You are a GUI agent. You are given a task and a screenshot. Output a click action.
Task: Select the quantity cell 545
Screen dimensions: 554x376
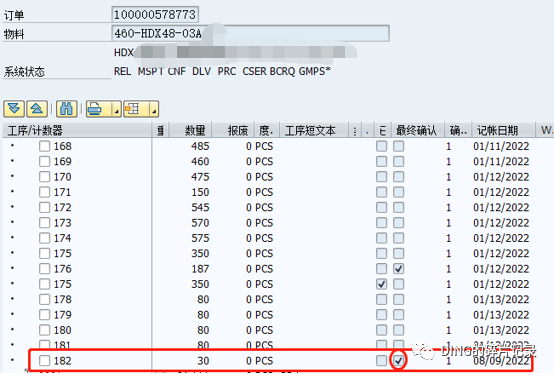(200, 207)
